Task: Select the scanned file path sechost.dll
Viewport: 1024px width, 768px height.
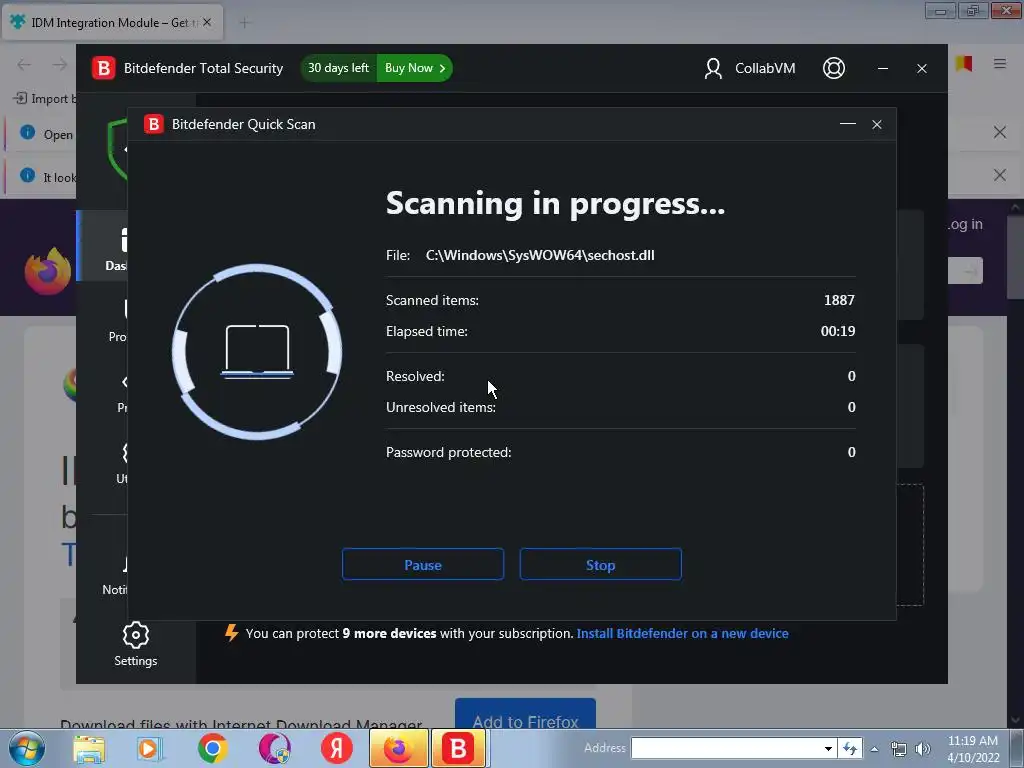Action: pyautogui.click(x=540, y=255)
